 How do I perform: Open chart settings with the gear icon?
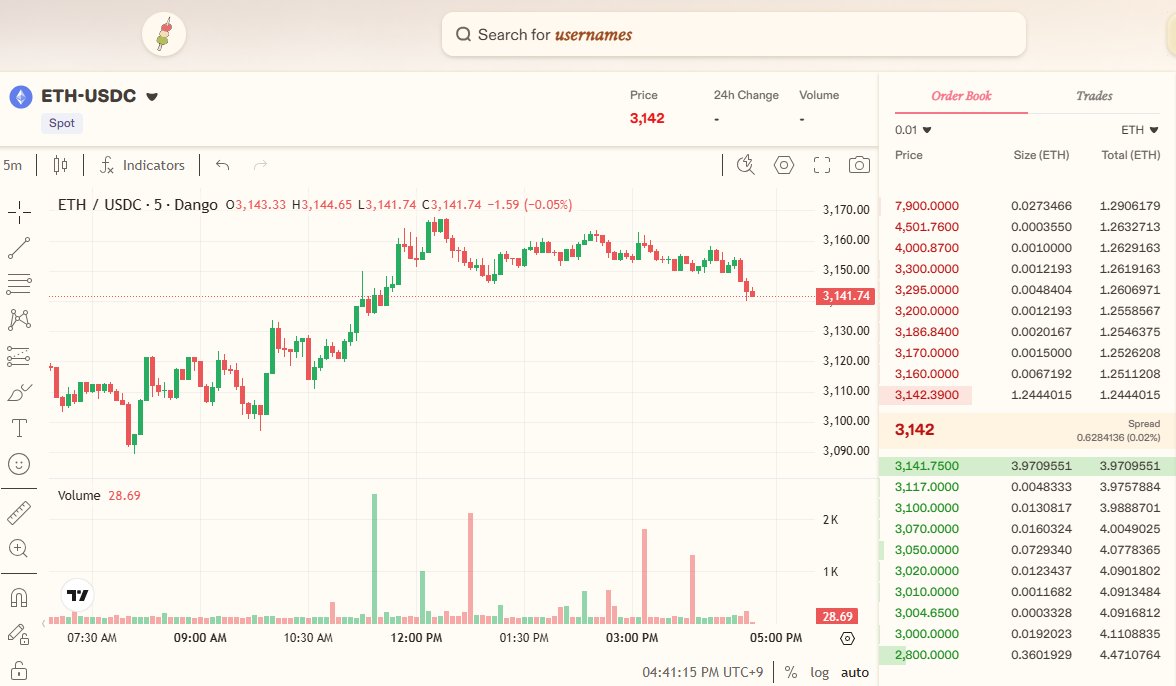point(783,164)
